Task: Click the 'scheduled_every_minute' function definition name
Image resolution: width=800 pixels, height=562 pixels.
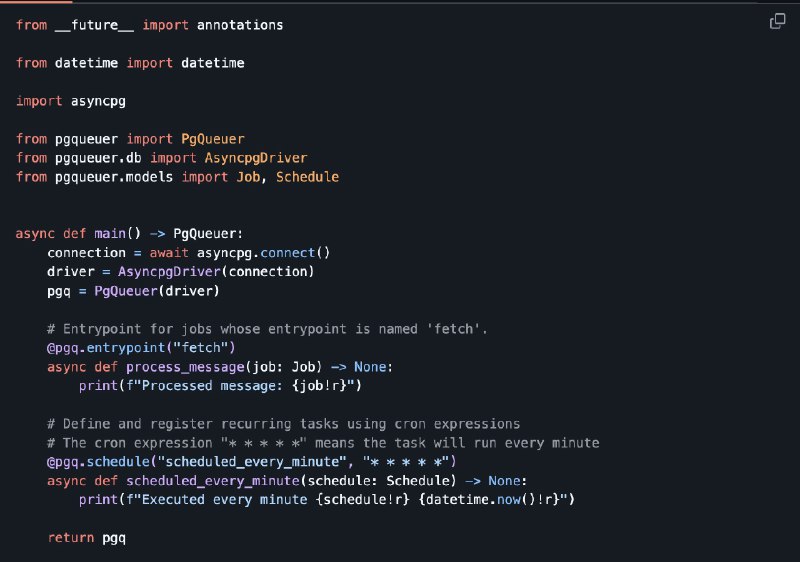Action: [213, 481]
